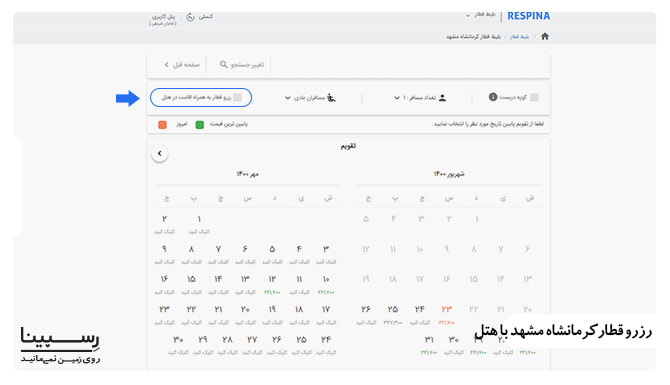
Task: Select day 24 of Mehr
Action: pyautogui.click(x=326, y=344)
